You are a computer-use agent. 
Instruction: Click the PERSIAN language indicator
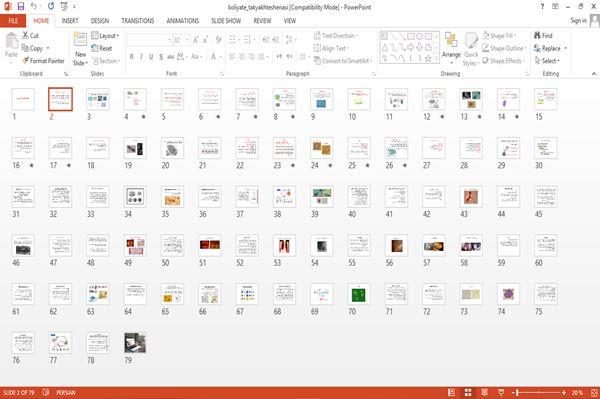[66, 392]
